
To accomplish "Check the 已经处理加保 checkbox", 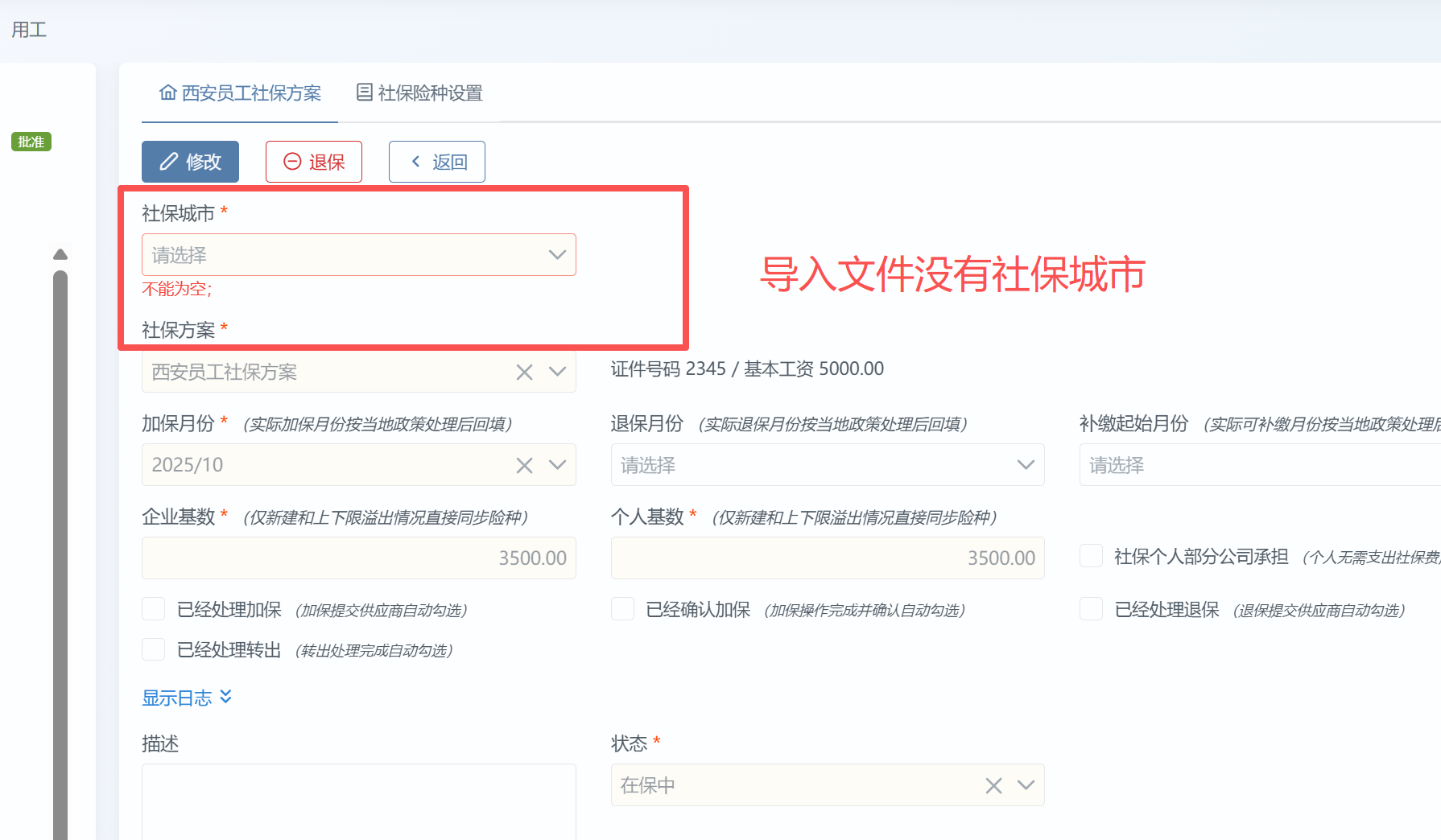I will pos(154,609).
